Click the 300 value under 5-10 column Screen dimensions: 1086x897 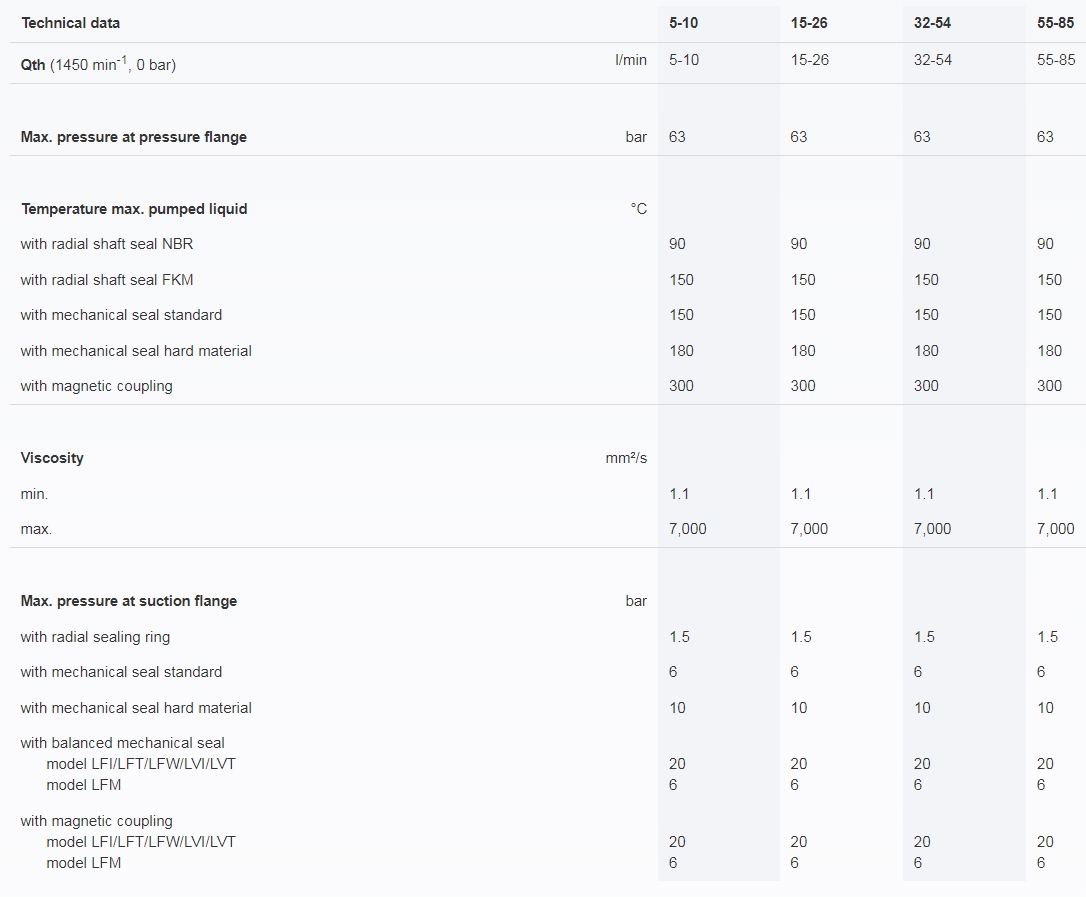[x=681, y=386]
